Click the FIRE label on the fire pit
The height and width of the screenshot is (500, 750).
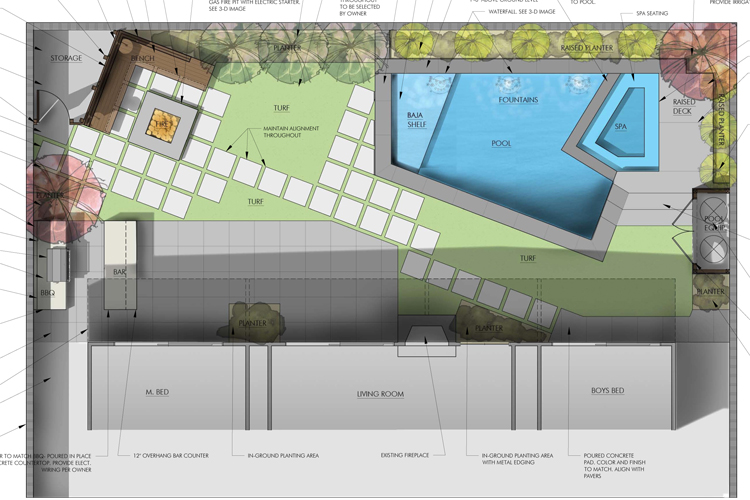tap(163, 123)
